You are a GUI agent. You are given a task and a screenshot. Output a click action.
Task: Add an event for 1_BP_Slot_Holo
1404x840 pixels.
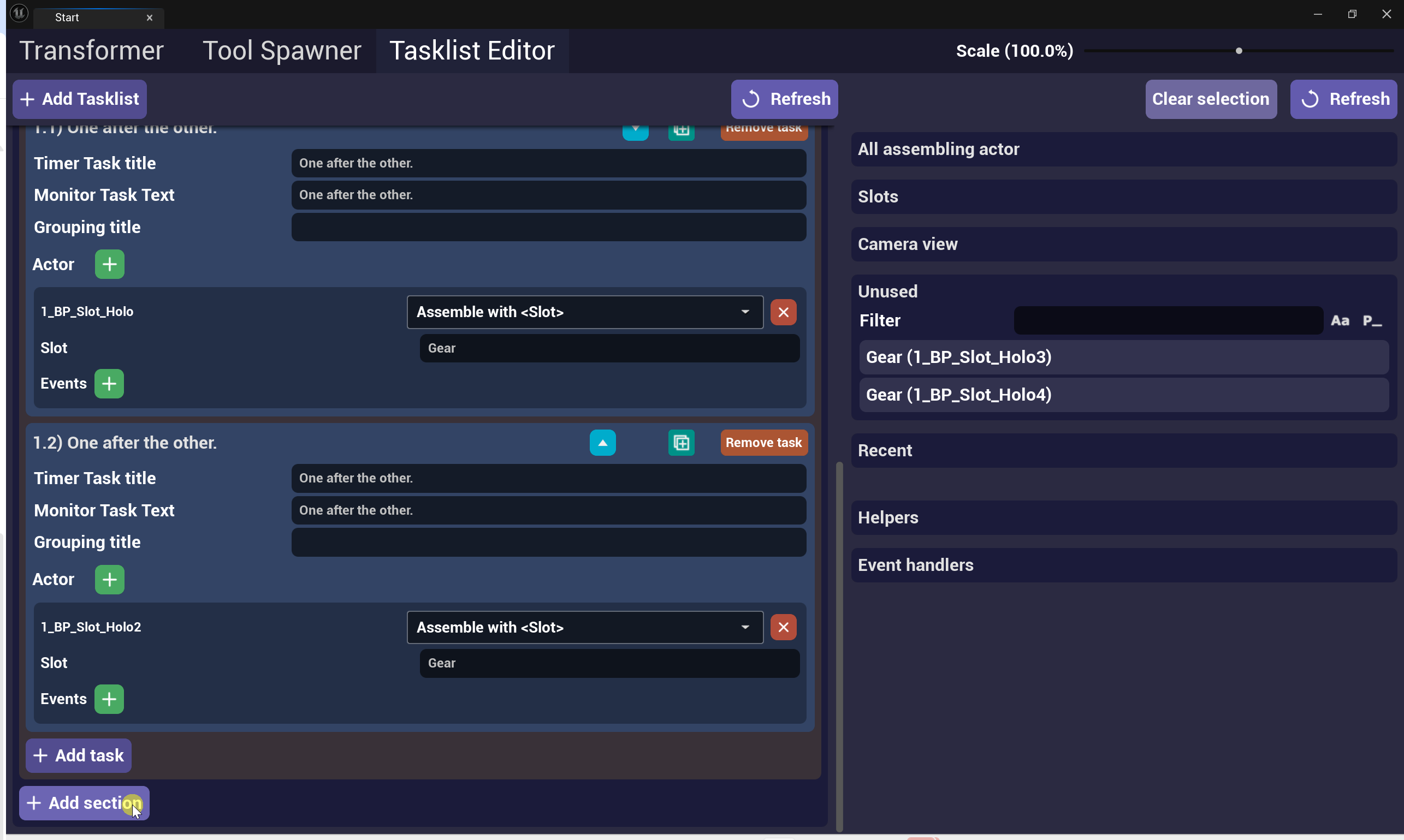(x=109, y=384)
